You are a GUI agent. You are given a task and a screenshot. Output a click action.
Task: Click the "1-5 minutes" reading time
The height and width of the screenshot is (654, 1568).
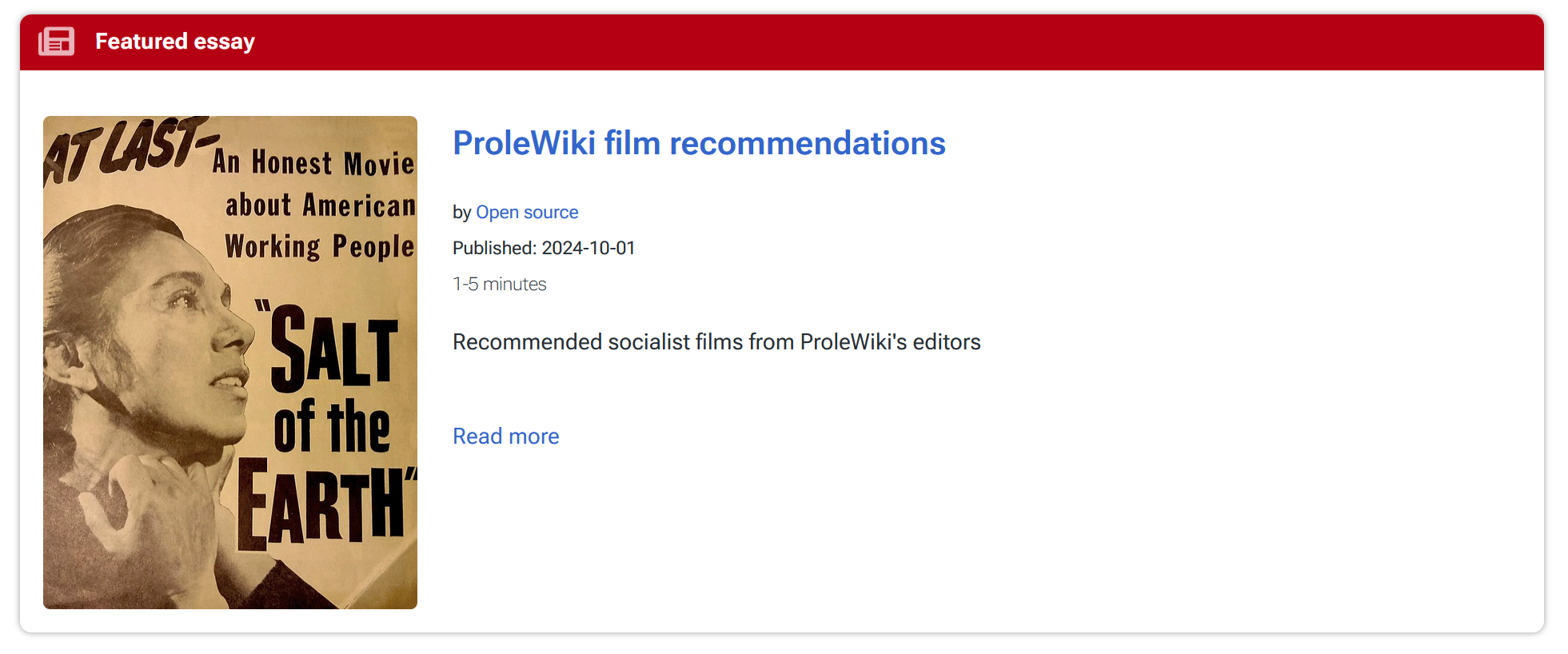499,284
